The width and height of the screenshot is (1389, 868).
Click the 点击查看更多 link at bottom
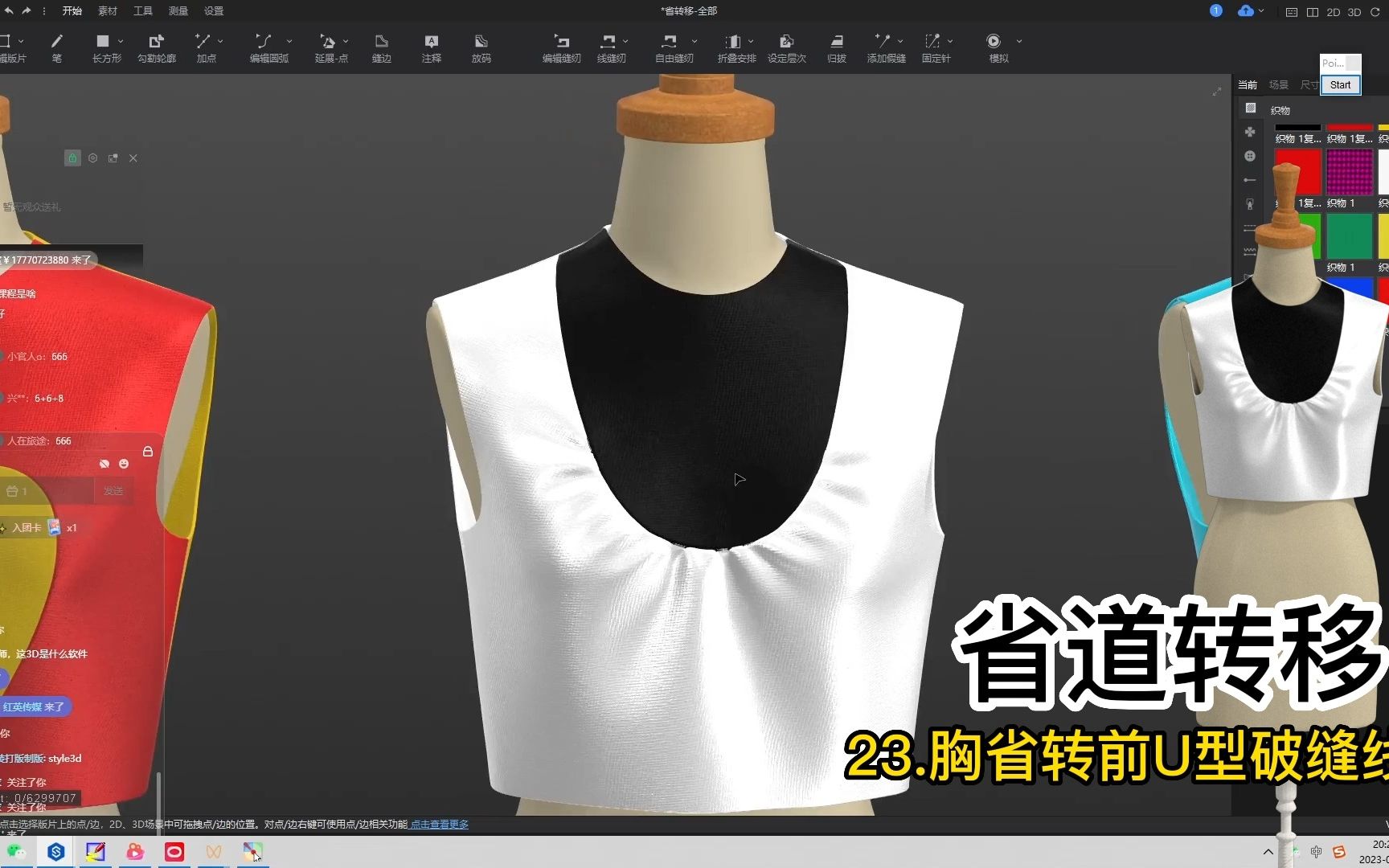(438, 824)
